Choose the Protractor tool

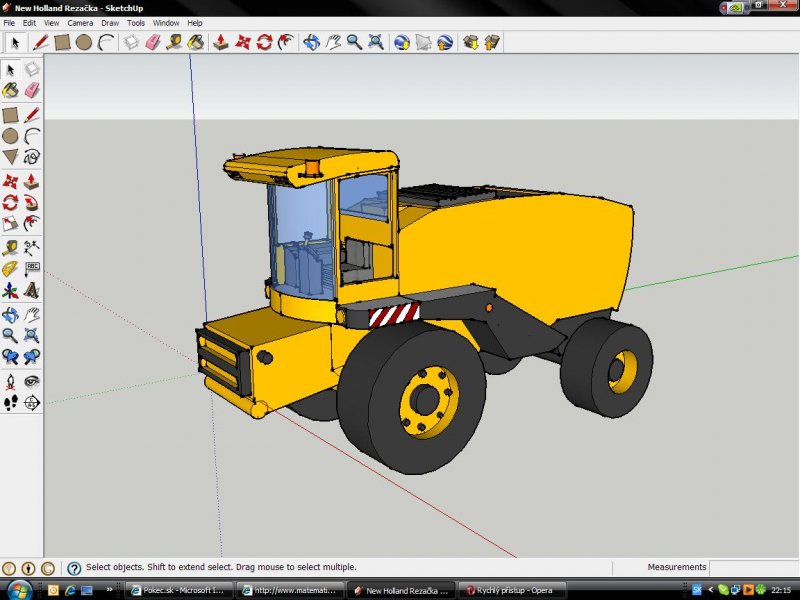click(10, 270)
